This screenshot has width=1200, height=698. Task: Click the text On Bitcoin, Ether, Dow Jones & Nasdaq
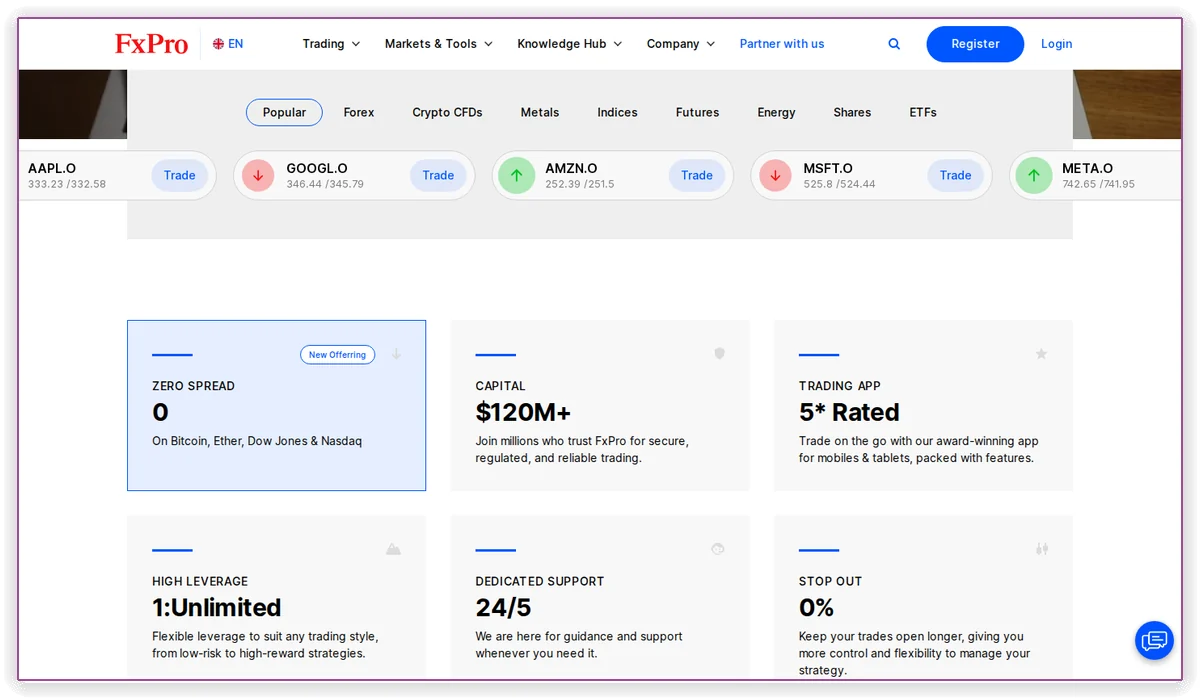pos(257,441)
